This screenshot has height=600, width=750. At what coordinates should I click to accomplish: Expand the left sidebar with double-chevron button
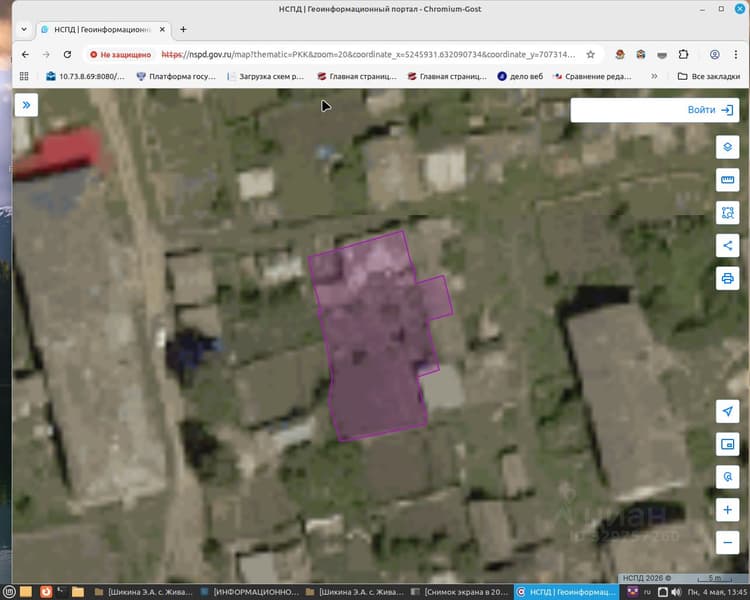pos(26,105)
